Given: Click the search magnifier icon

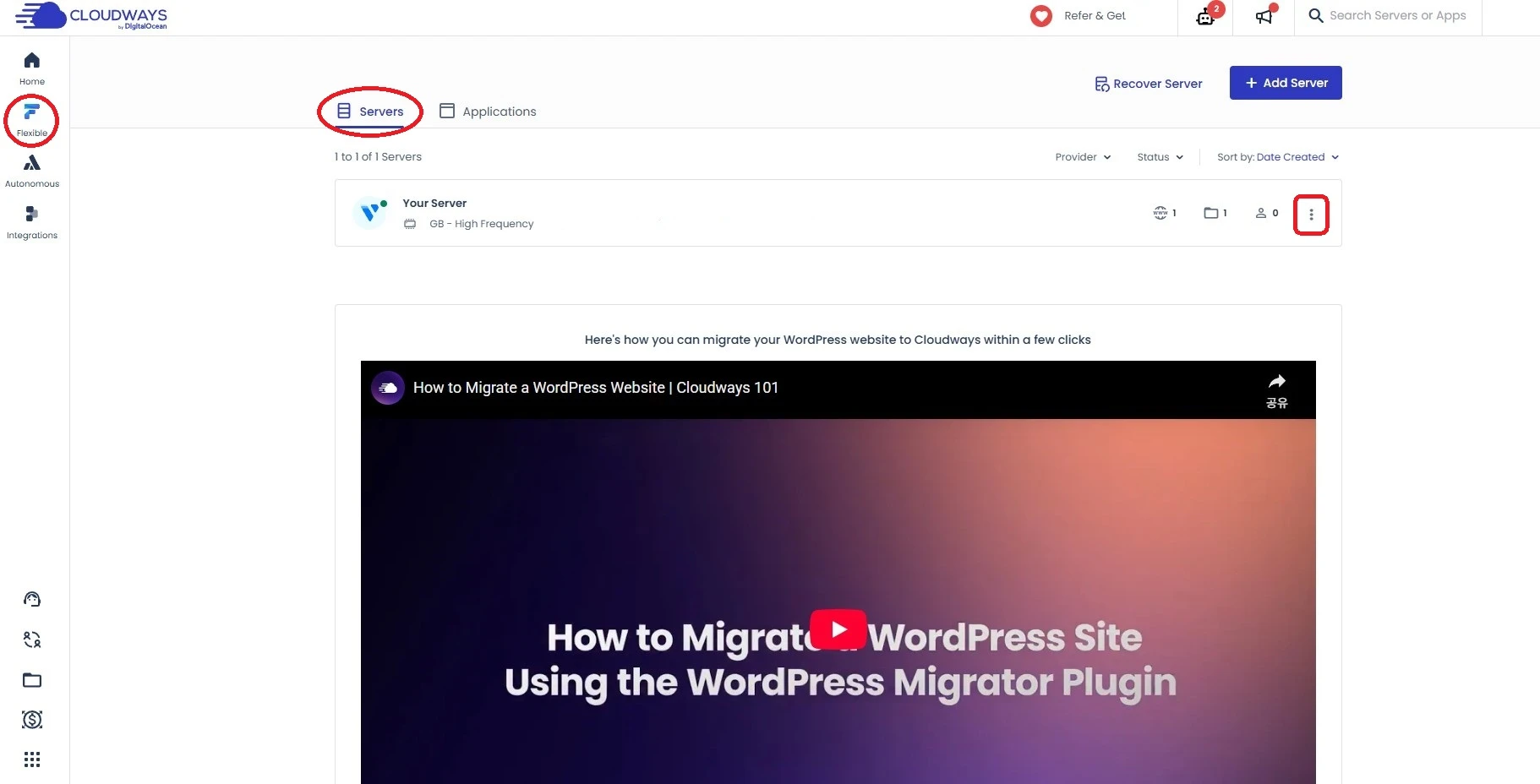Looking at the screenshot, I should pyautogui.click(x=1316, y=15).
